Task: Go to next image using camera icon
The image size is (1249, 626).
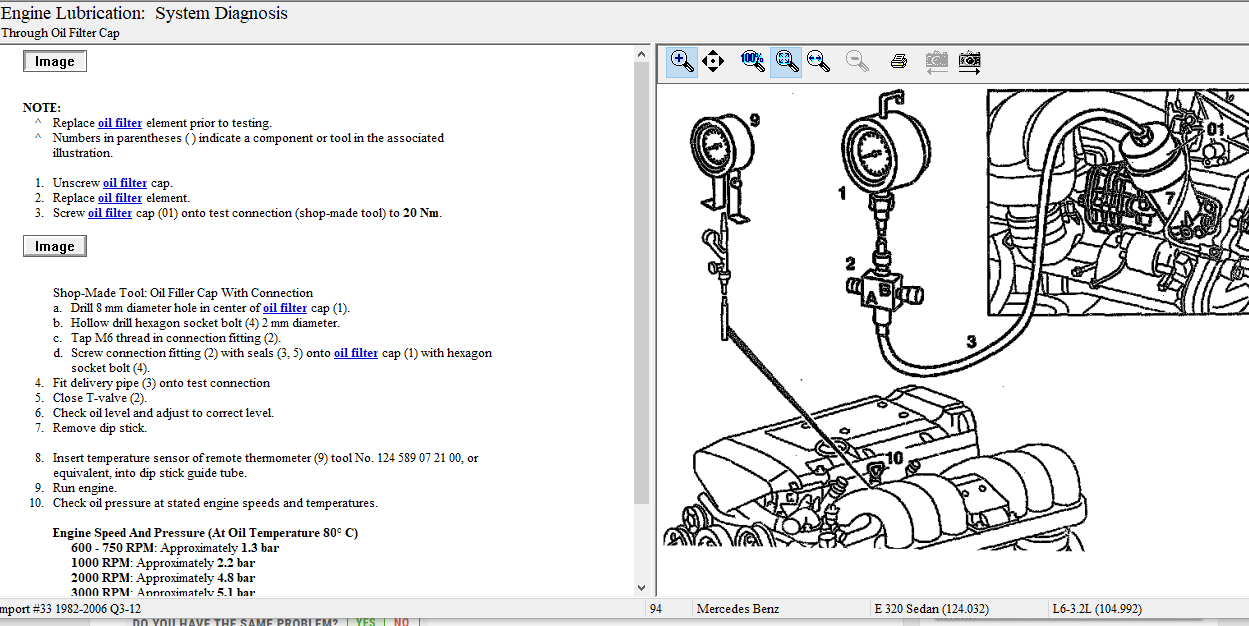Action: pos(969,61)
